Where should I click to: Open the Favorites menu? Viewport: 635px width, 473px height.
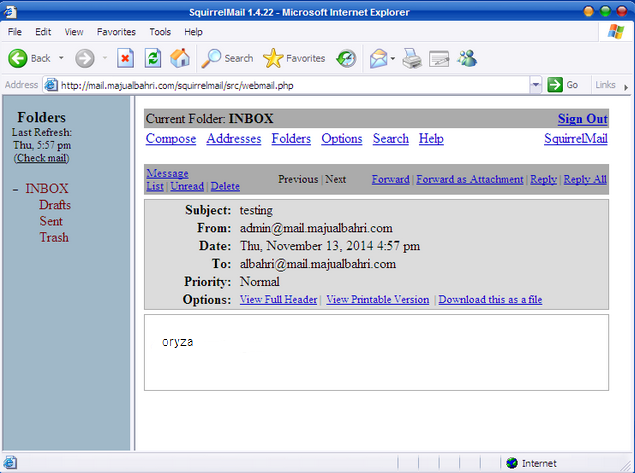tap(116, 32)
